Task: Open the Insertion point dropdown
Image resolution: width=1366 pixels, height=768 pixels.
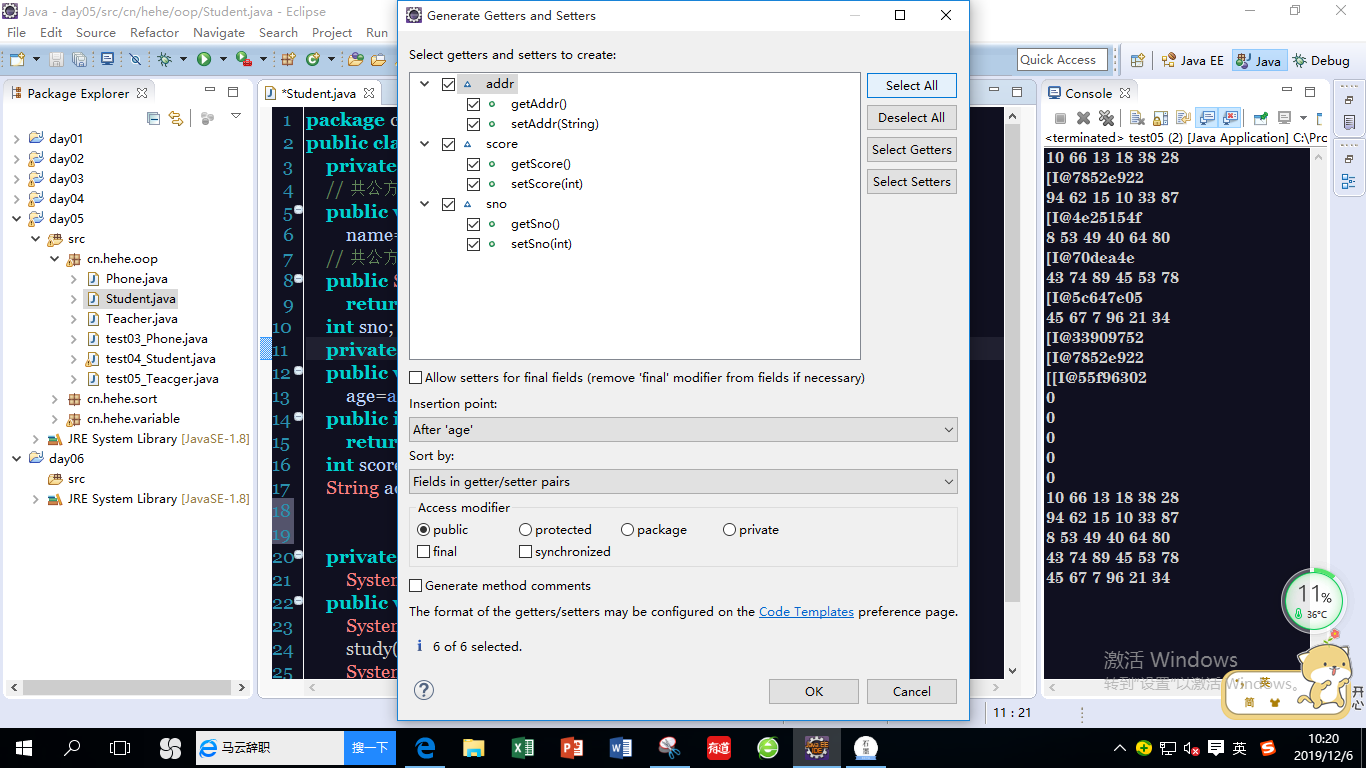Action: [683, 430]
